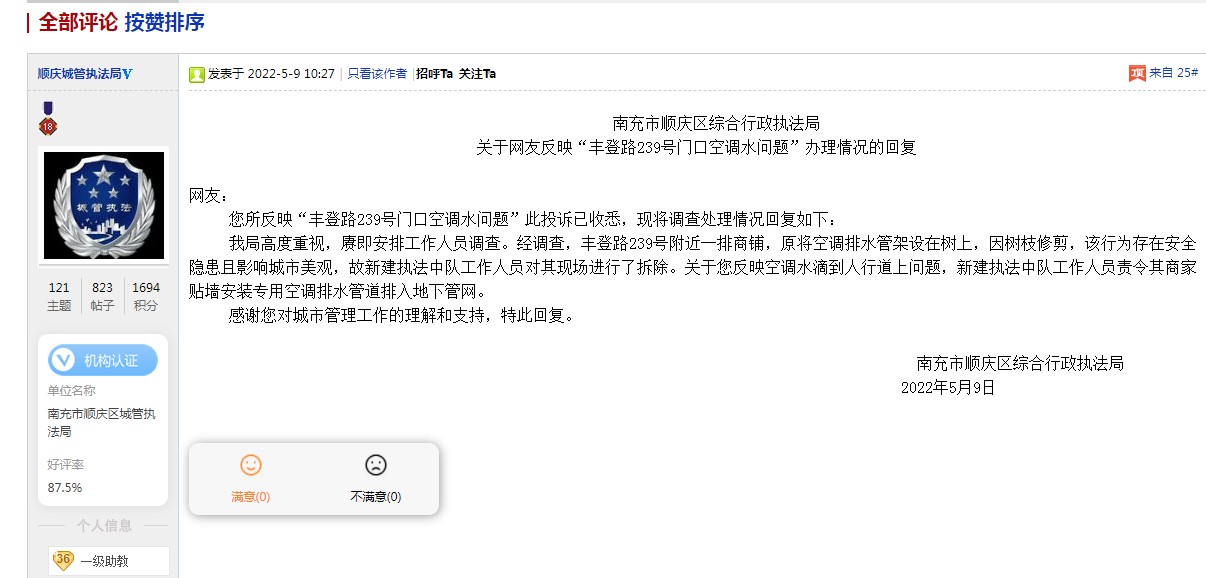1206x578 pixels.
Task: Click the green poster icon before 发表于
Action: [198, 74]
